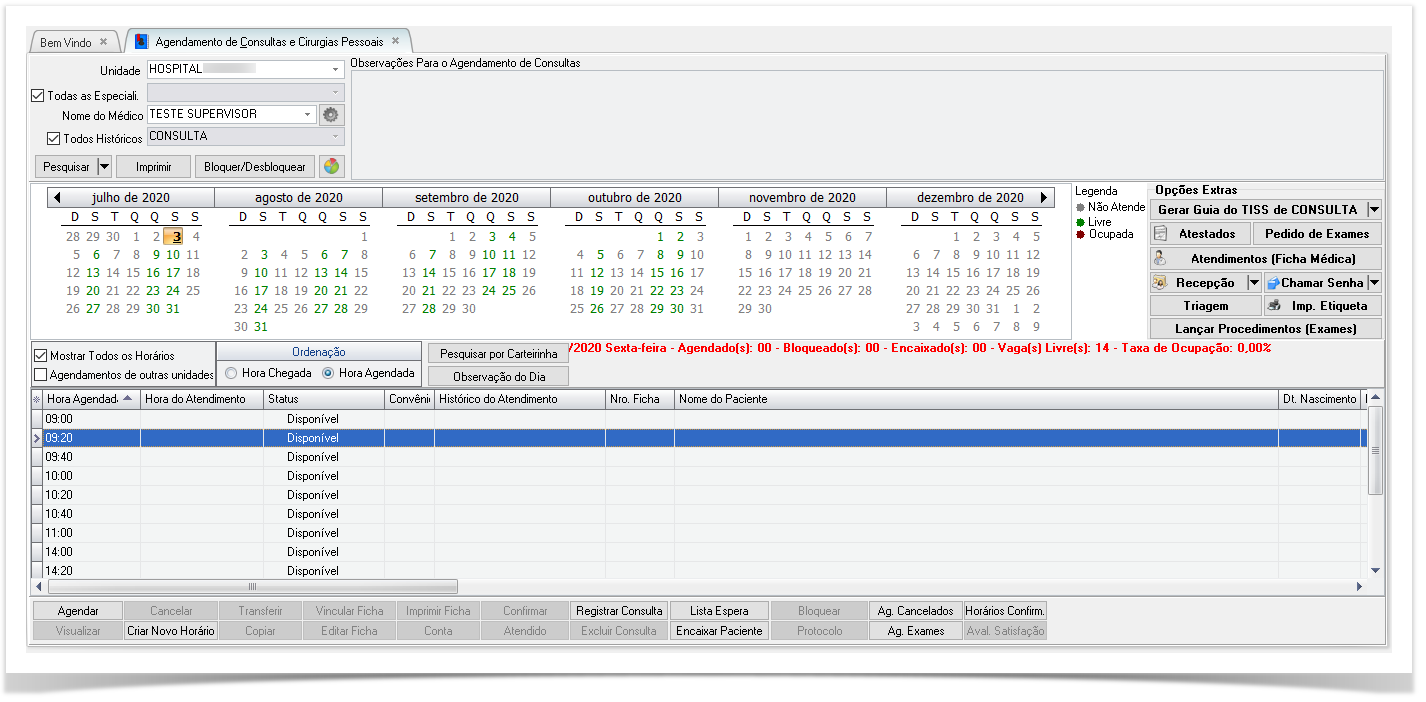Open Nome do Médico dropdown
1426x702 pixels.
click(x=308, y=115)
